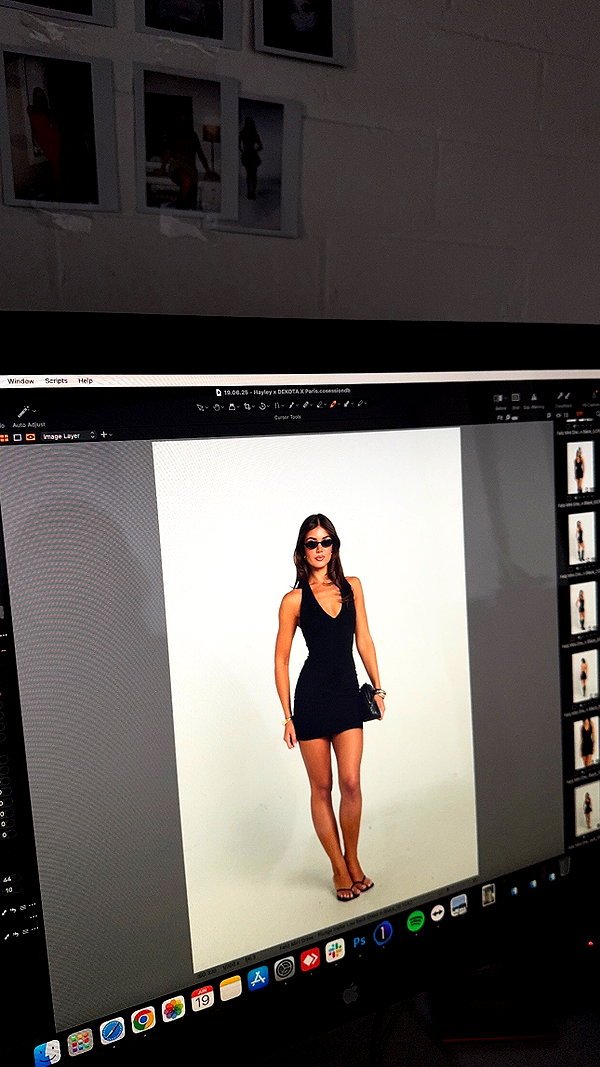
Task: Select the bottom thumbnail in the browser
Action: (587, 808)
